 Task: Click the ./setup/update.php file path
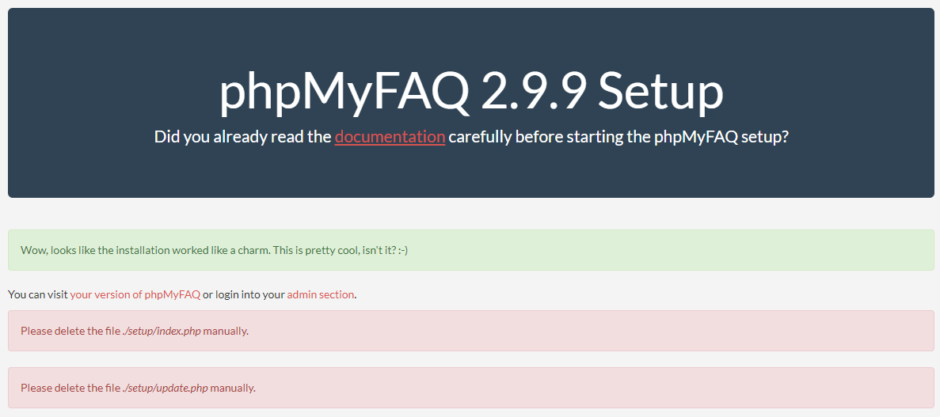[x=164, y=388]
